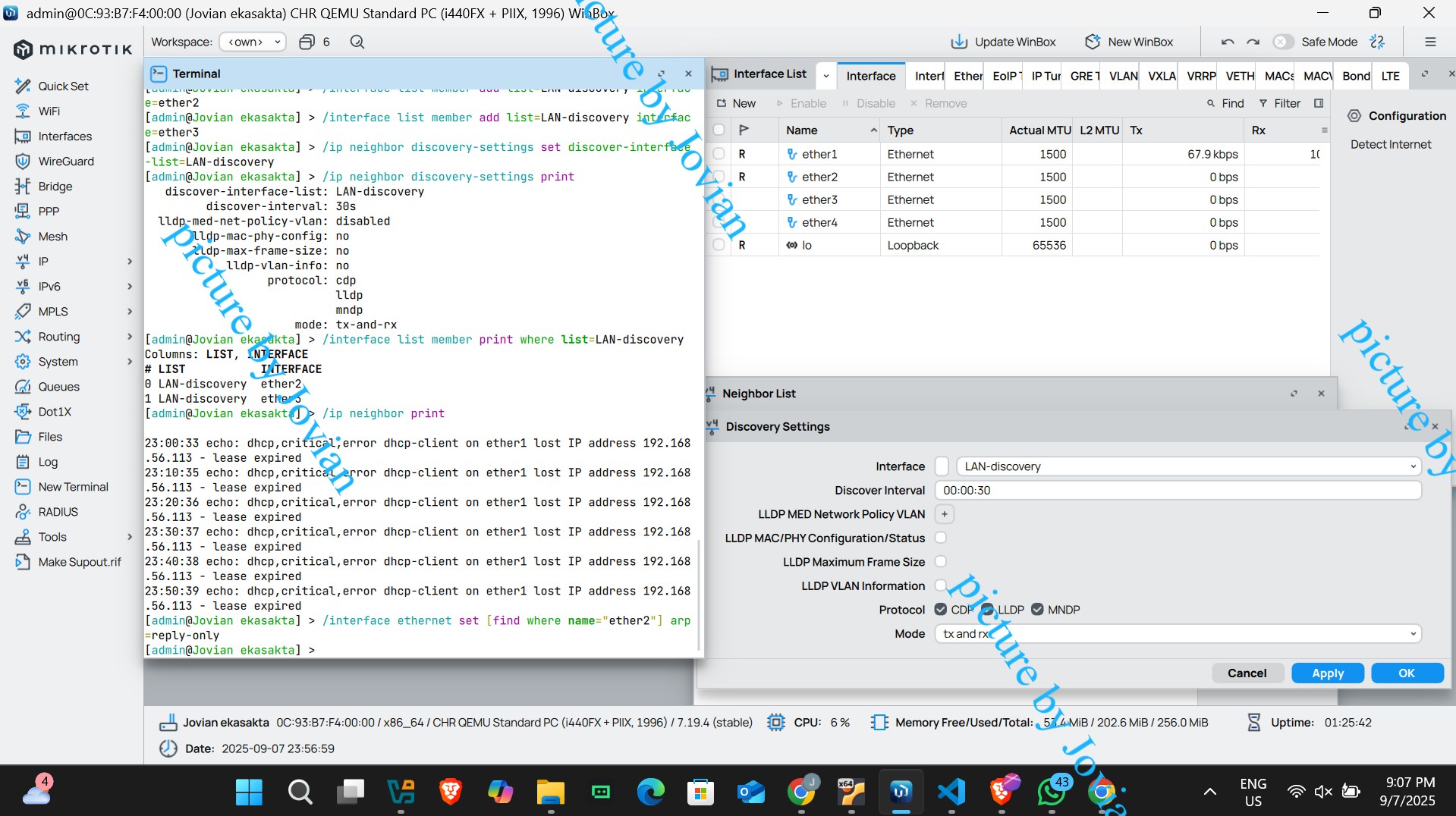Open File Explorer from taskbar
1456x816 pixels.
[x=550, y=792]
